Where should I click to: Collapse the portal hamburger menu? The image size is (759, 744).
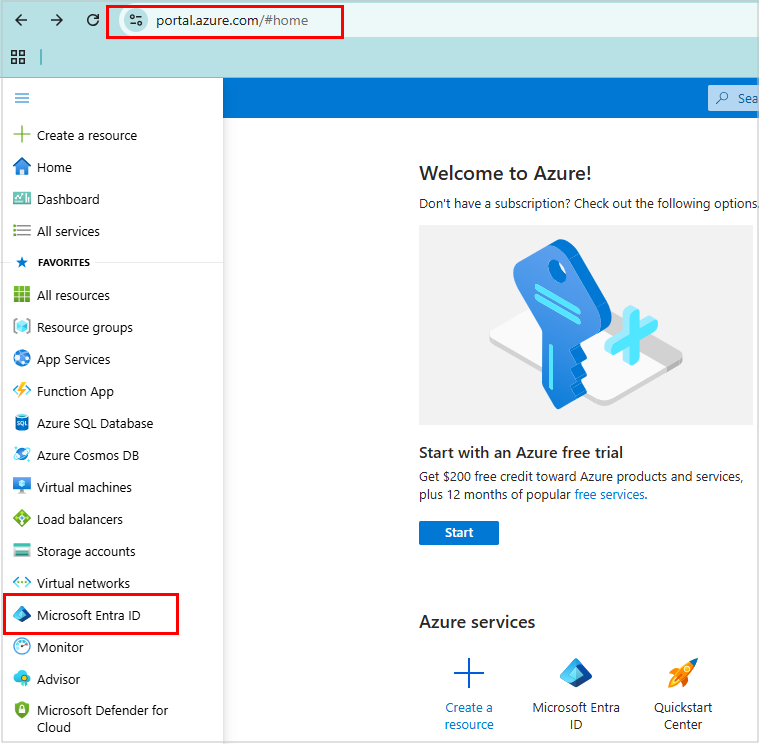[x=22, y=98]
